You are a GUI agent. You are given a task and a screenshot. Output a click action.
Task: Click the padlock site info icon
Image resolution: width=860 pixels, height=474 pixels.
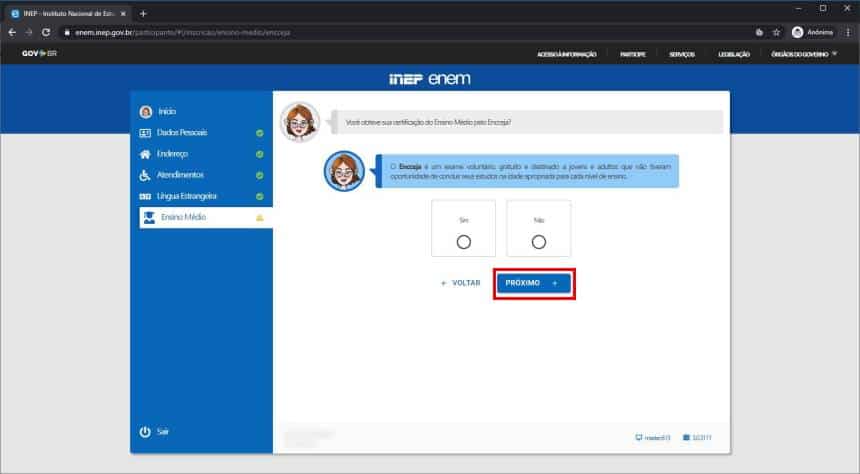[67, 32]
